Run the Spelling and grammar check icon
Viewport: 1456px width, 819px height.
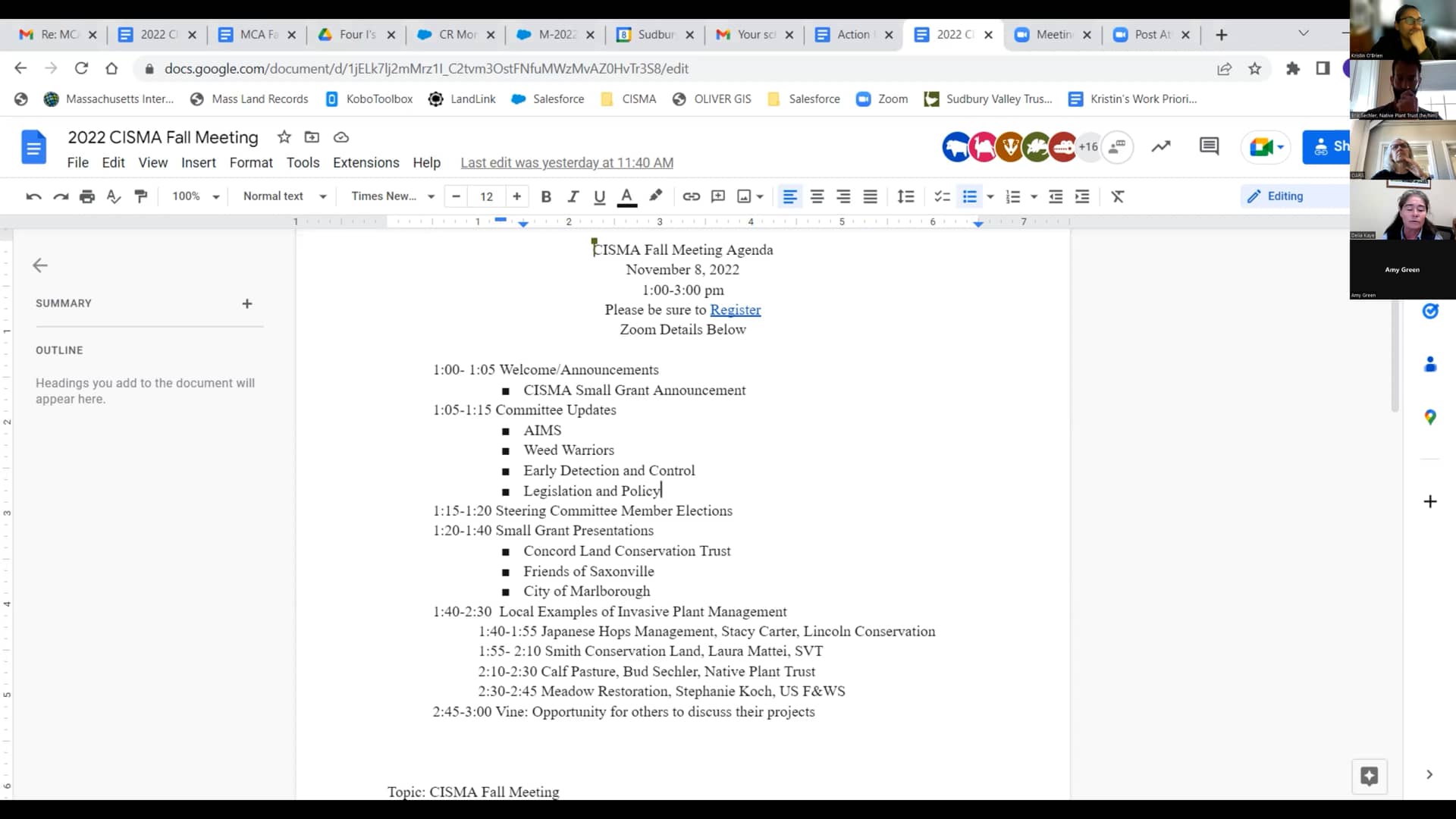click(113, 196)
